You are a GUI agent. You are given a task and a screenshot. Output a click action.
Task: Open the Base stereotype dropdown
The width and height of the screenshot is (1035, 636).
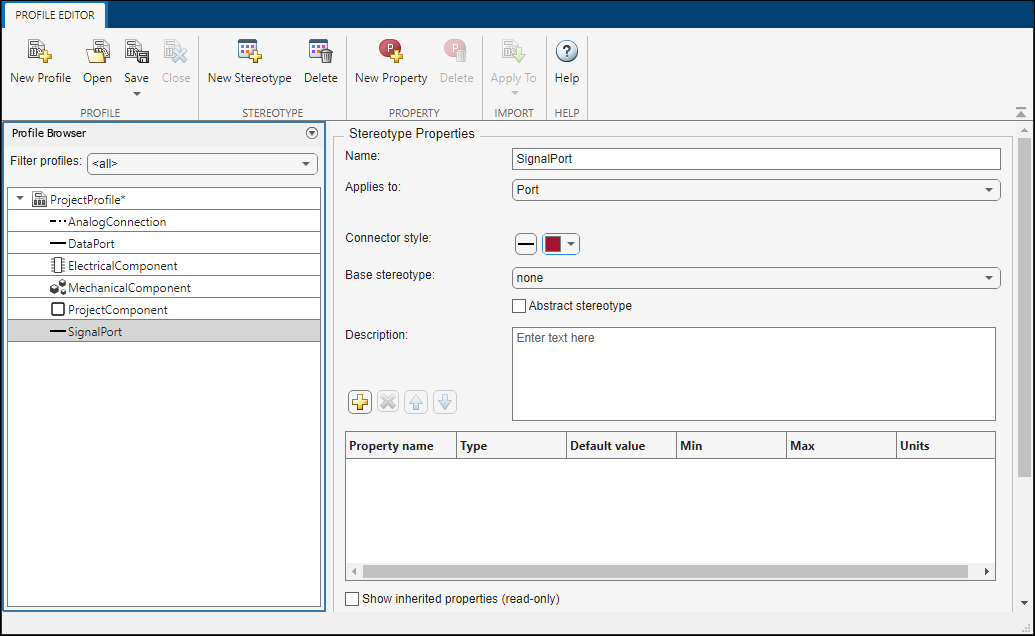755,278
